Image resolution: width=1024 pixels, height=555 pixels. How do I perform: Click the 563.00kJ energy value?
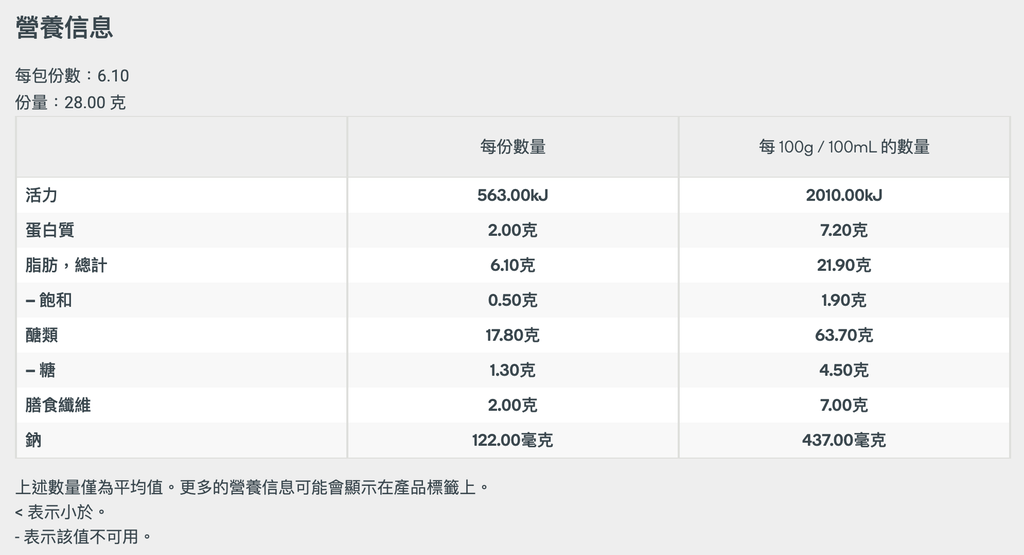pos(513,195)
